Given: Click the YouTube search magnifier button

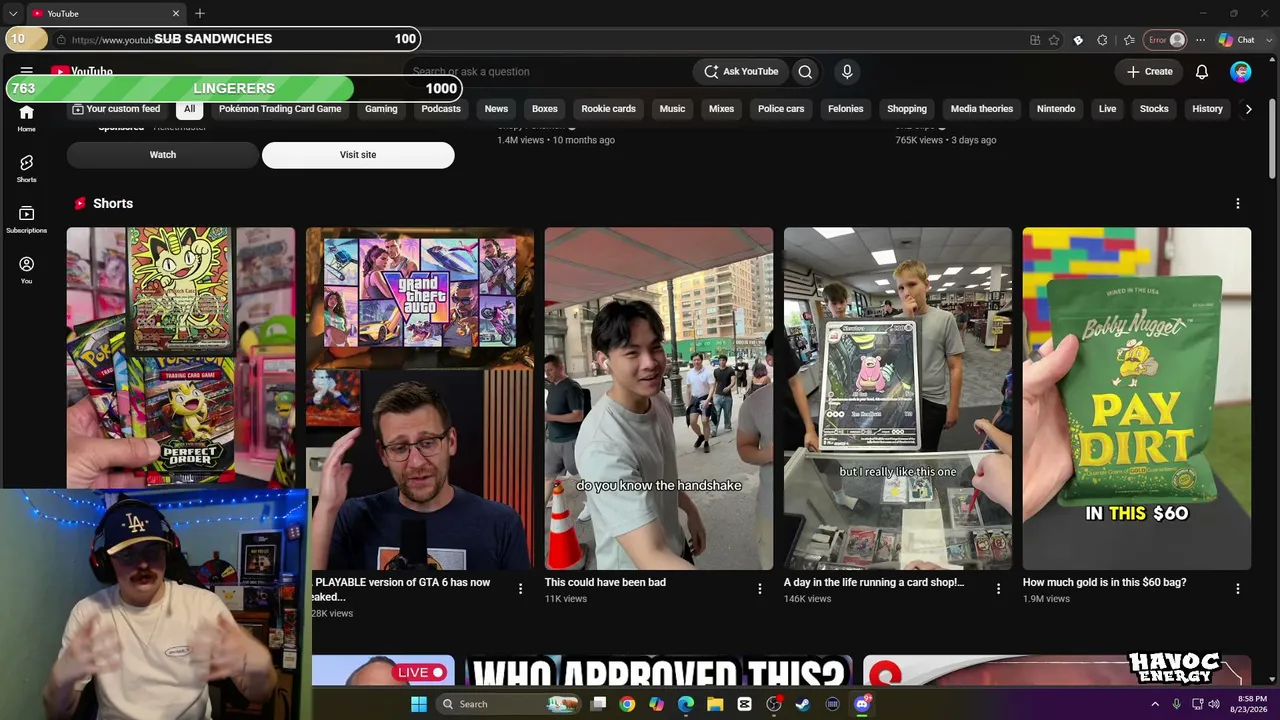Looking at the screenshot, I should (x=805, y=72).
